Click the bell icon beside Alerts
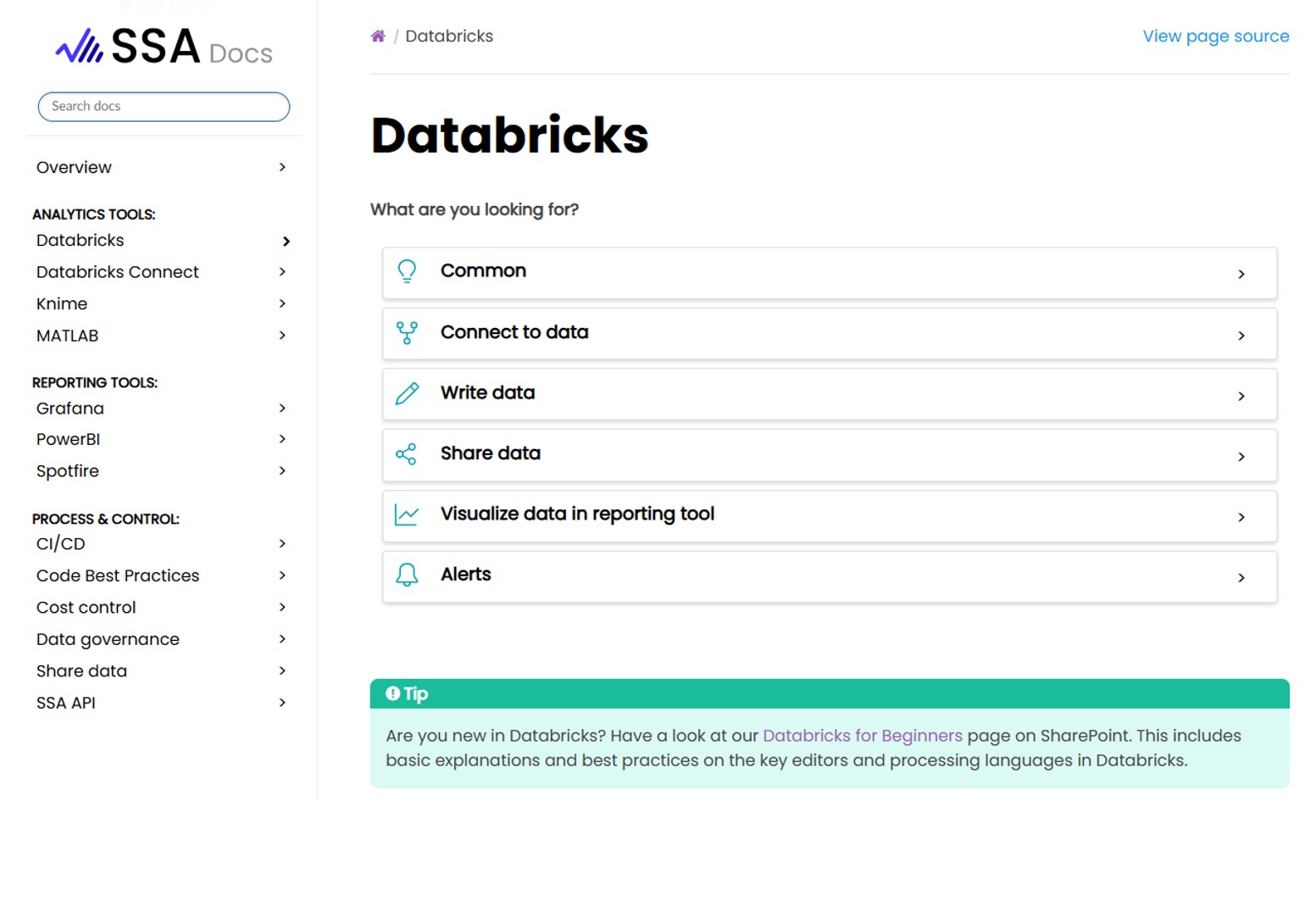The height and width of the screenshot is (912, 1316). point(407,576)
